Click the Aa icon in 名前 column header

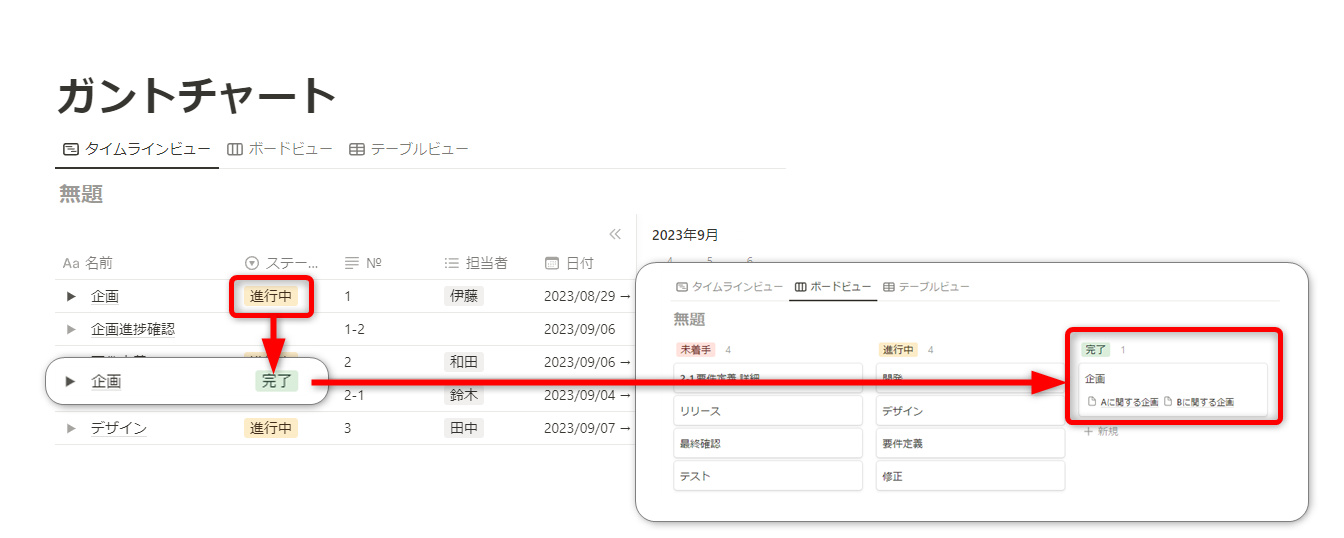click(70, 263)
